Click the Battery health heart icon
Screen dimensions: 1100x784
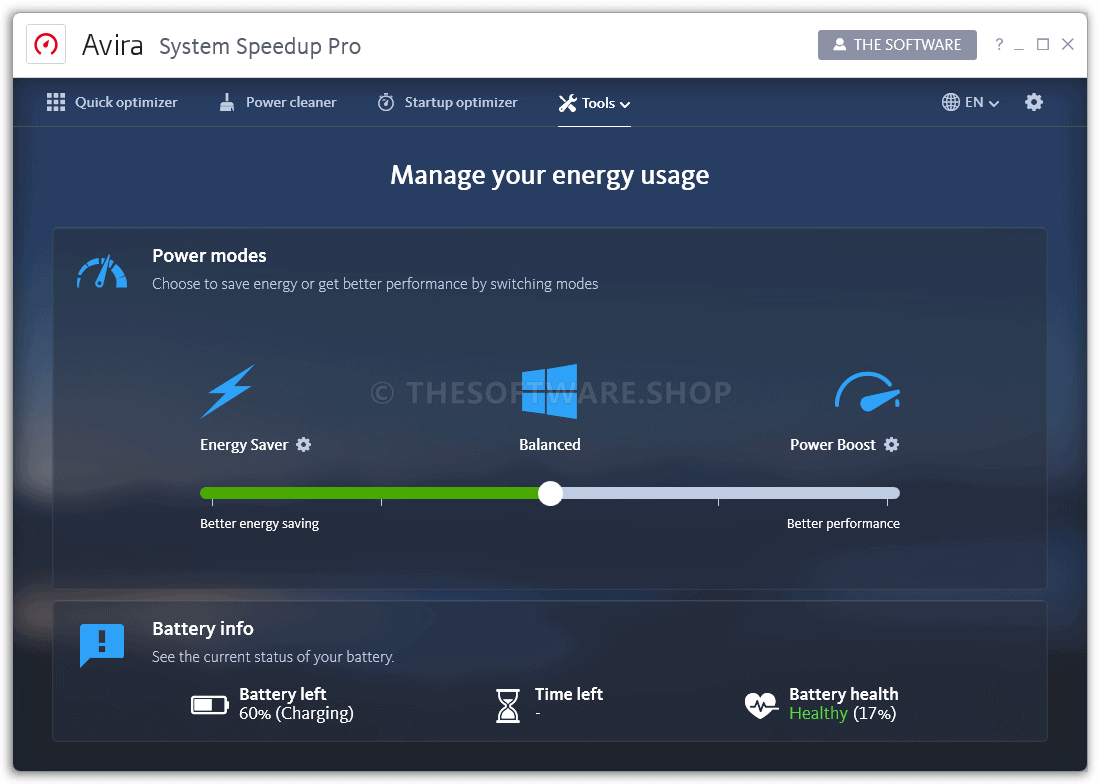(x=761, y=705)
